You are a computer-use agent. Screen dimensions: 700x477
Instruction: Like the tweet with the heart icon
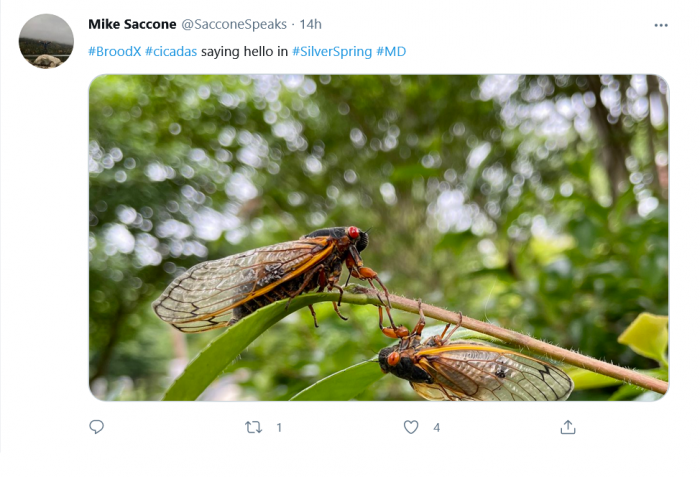411,427
